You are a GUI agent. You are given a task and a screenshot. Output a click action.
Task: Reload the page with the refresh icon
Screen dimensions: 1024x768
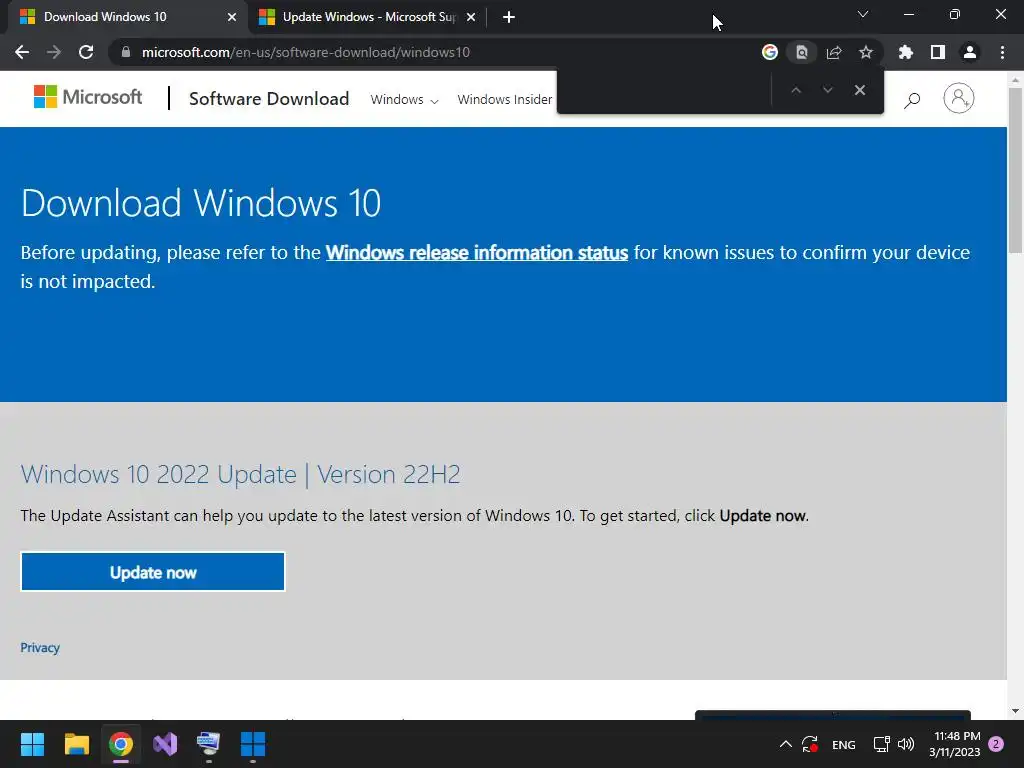86,52
